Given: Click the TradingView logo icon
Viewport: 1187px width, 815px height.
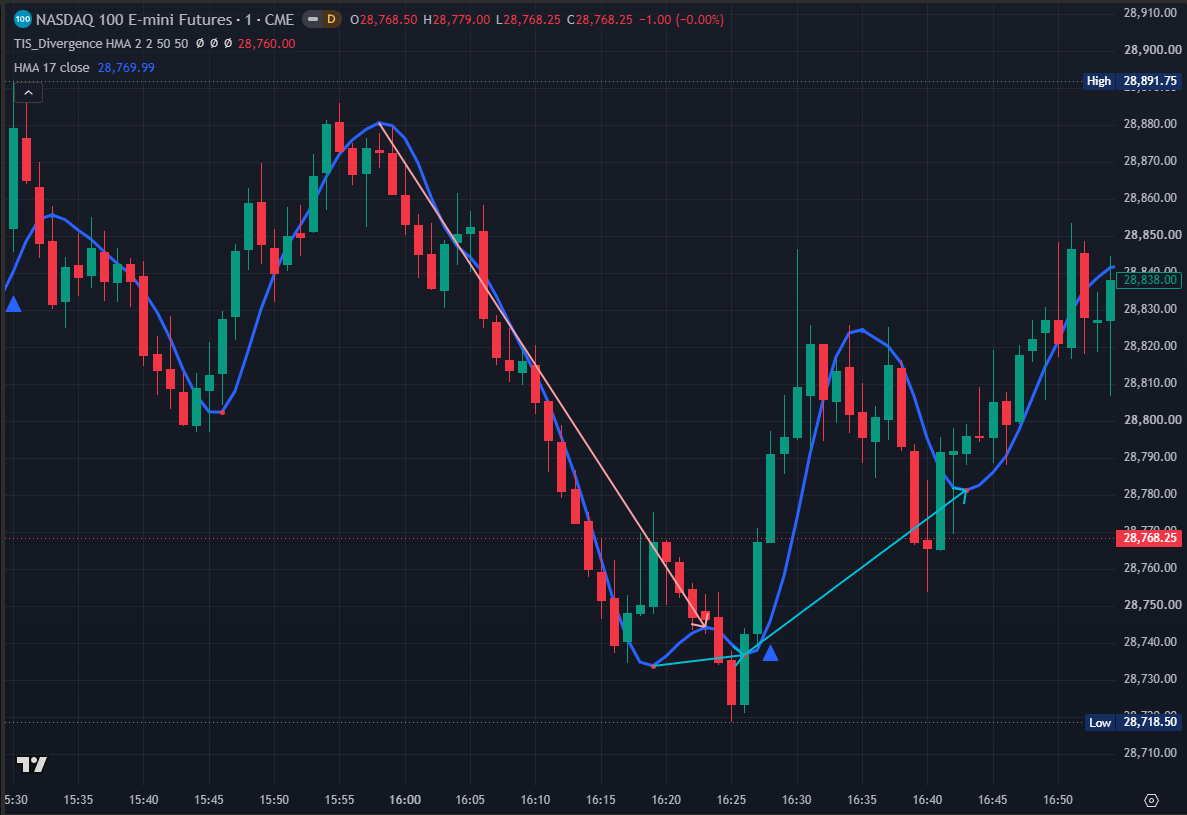Looking at the screenshot, I should coord(32,764).
